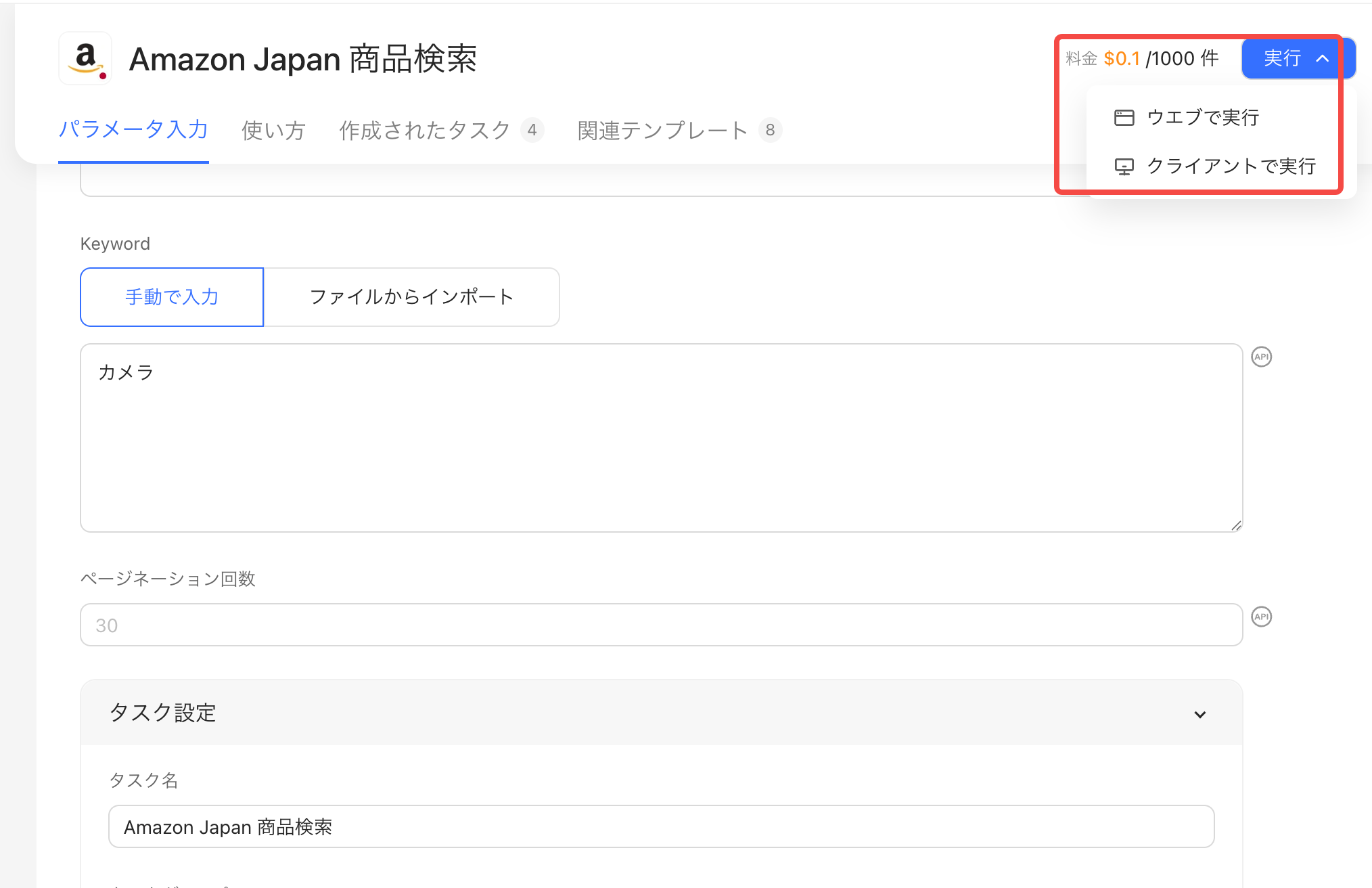Switch to the パラメータ入力 tab
Screen dimensions: 1372x888
pos(133,129)
